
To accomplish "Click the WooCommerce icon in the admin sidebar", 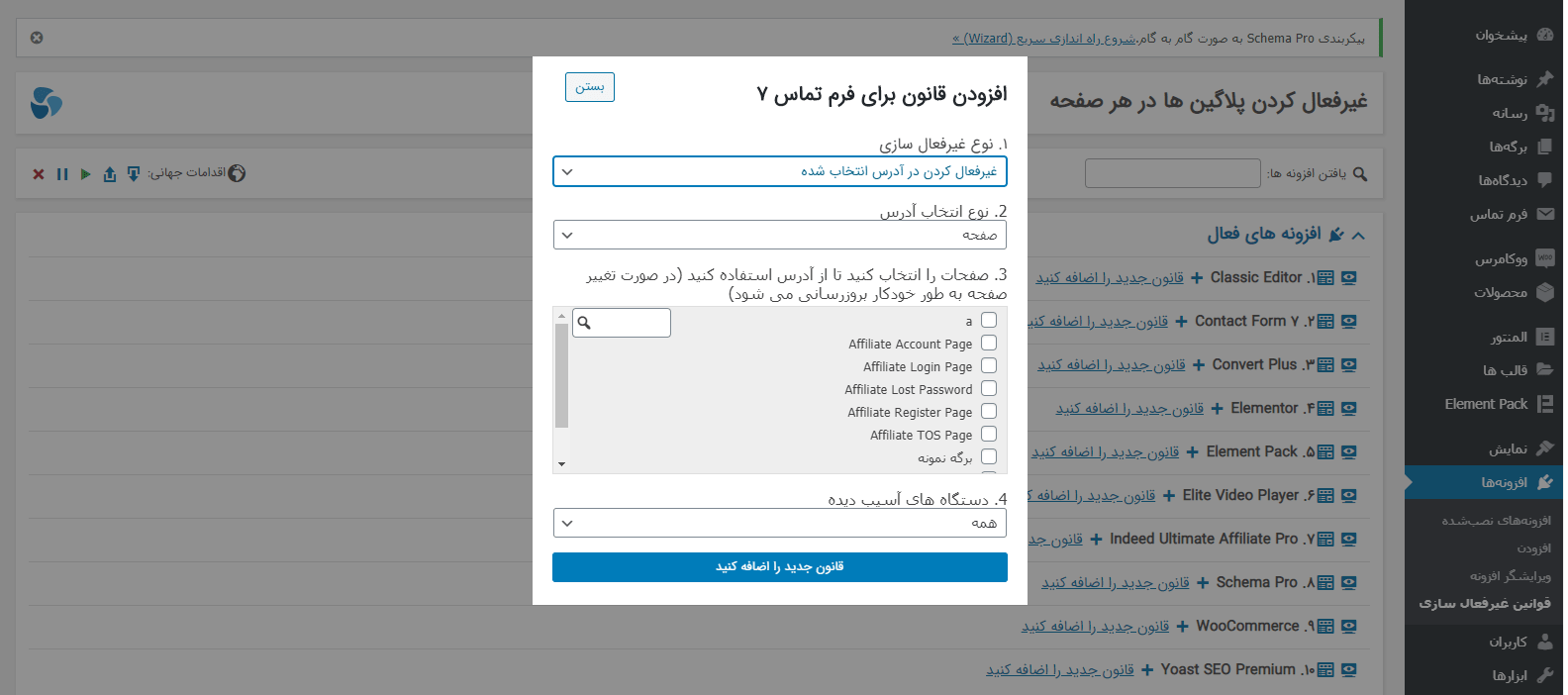I will 1545,258.
